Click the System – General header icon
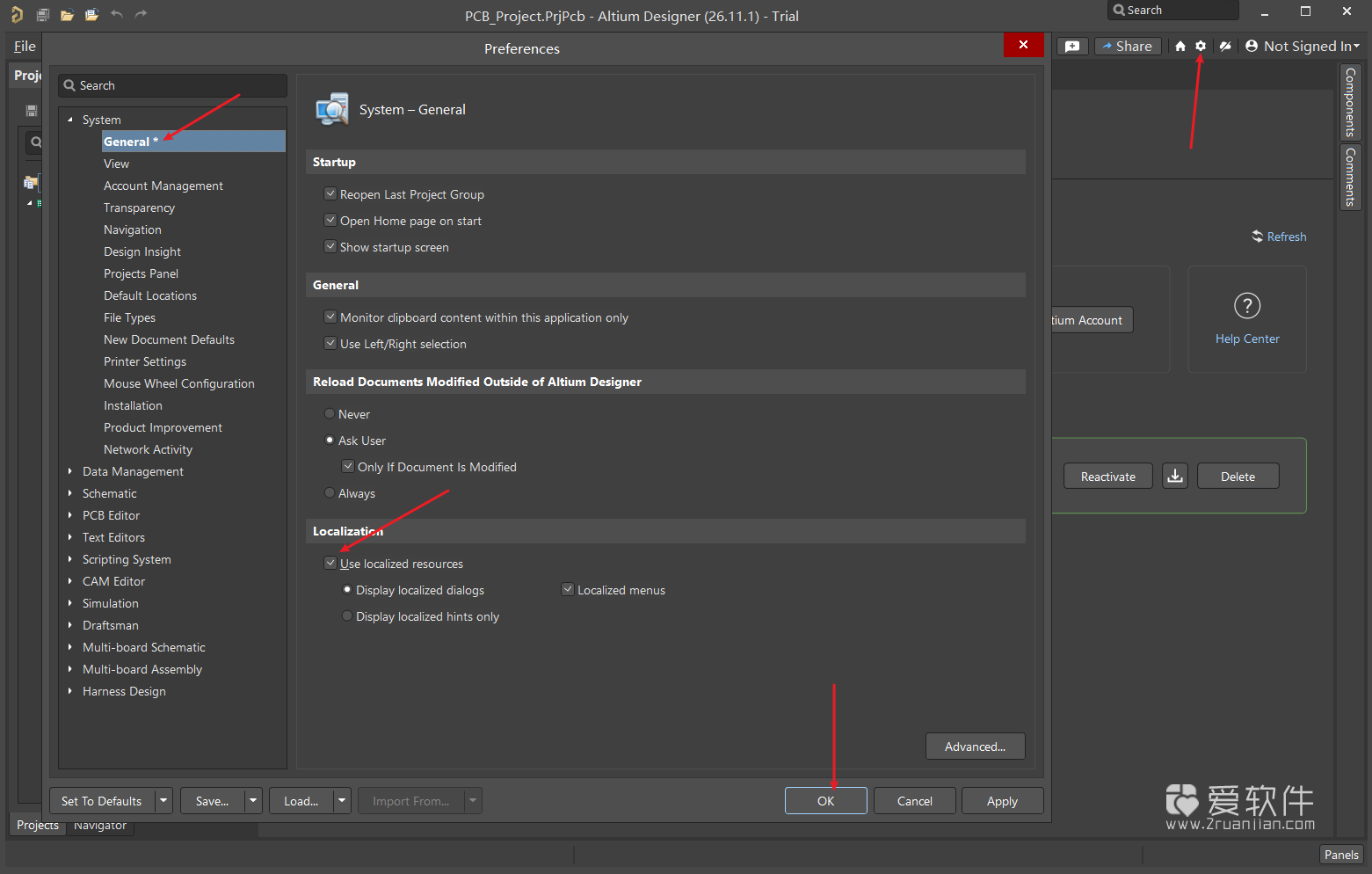This screenshot has width=1372, height=874. (x=332, y=109)
